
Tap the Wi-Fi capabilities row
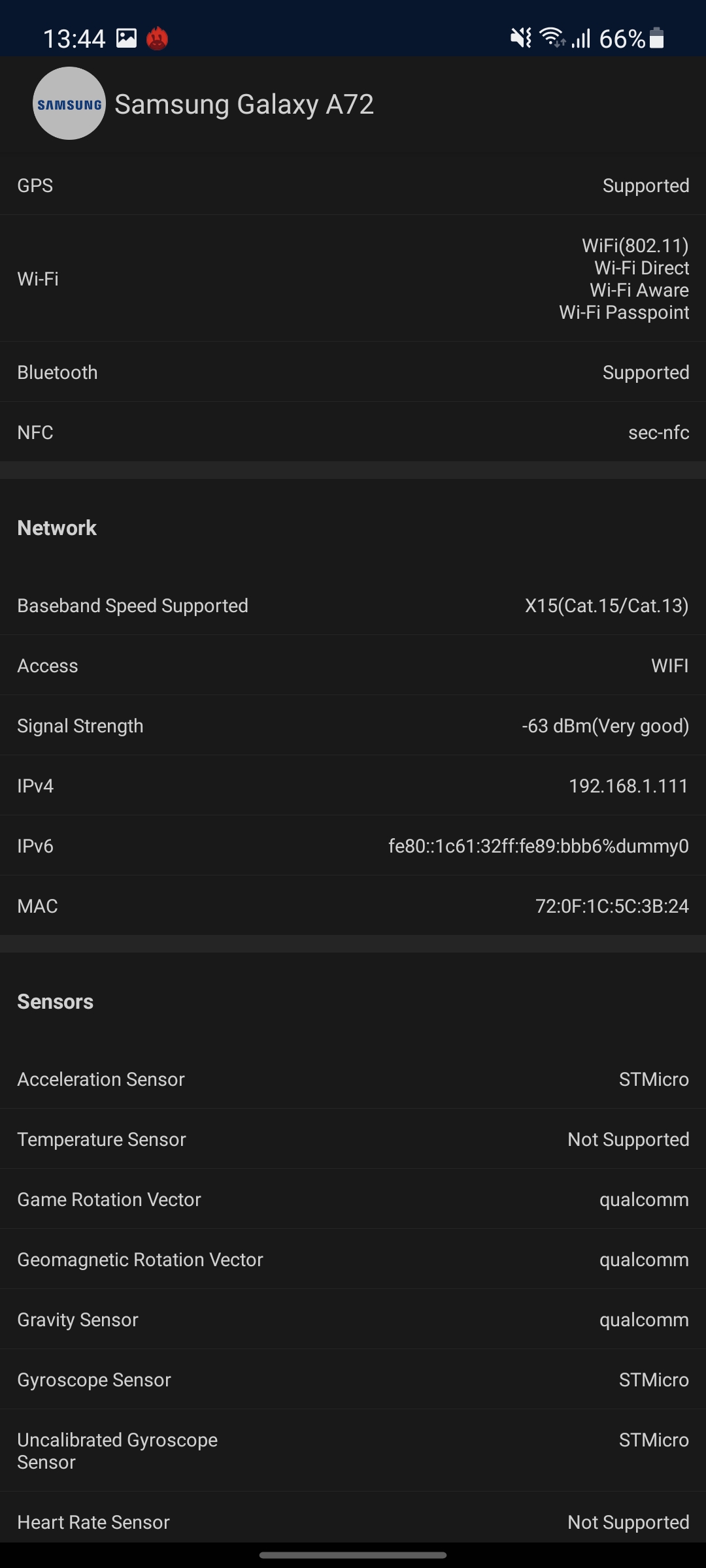353,279
